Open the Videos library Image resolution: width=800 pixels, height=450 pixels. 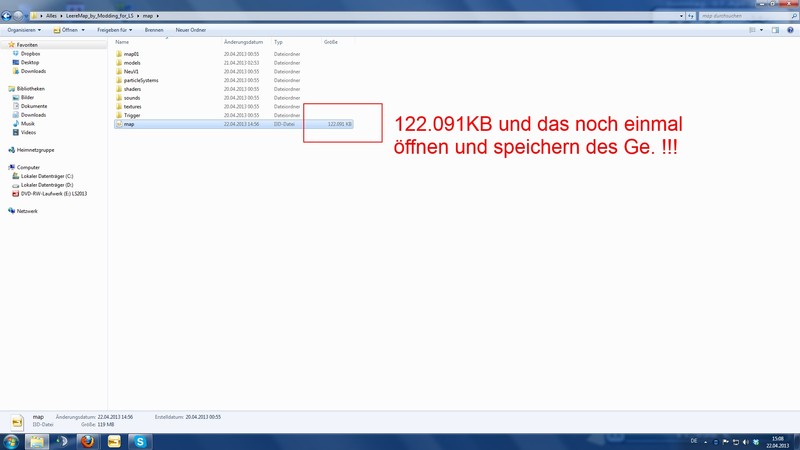tap(28, 132)
